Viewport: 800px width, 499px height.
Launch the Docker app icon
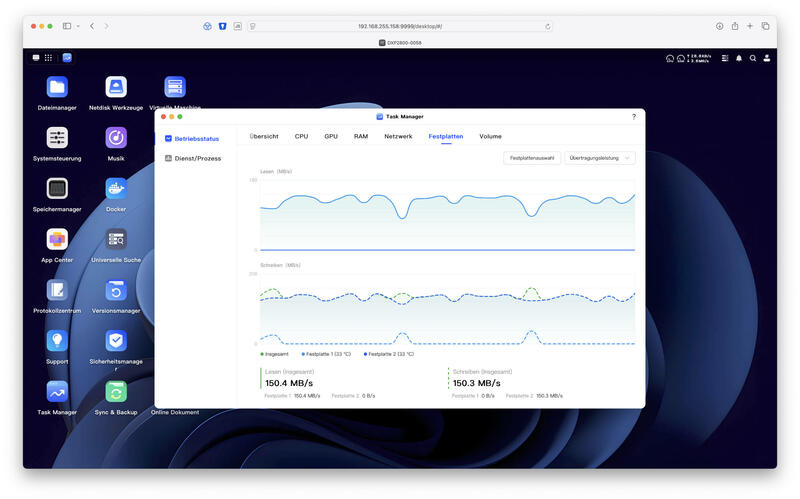click(116, 189)
